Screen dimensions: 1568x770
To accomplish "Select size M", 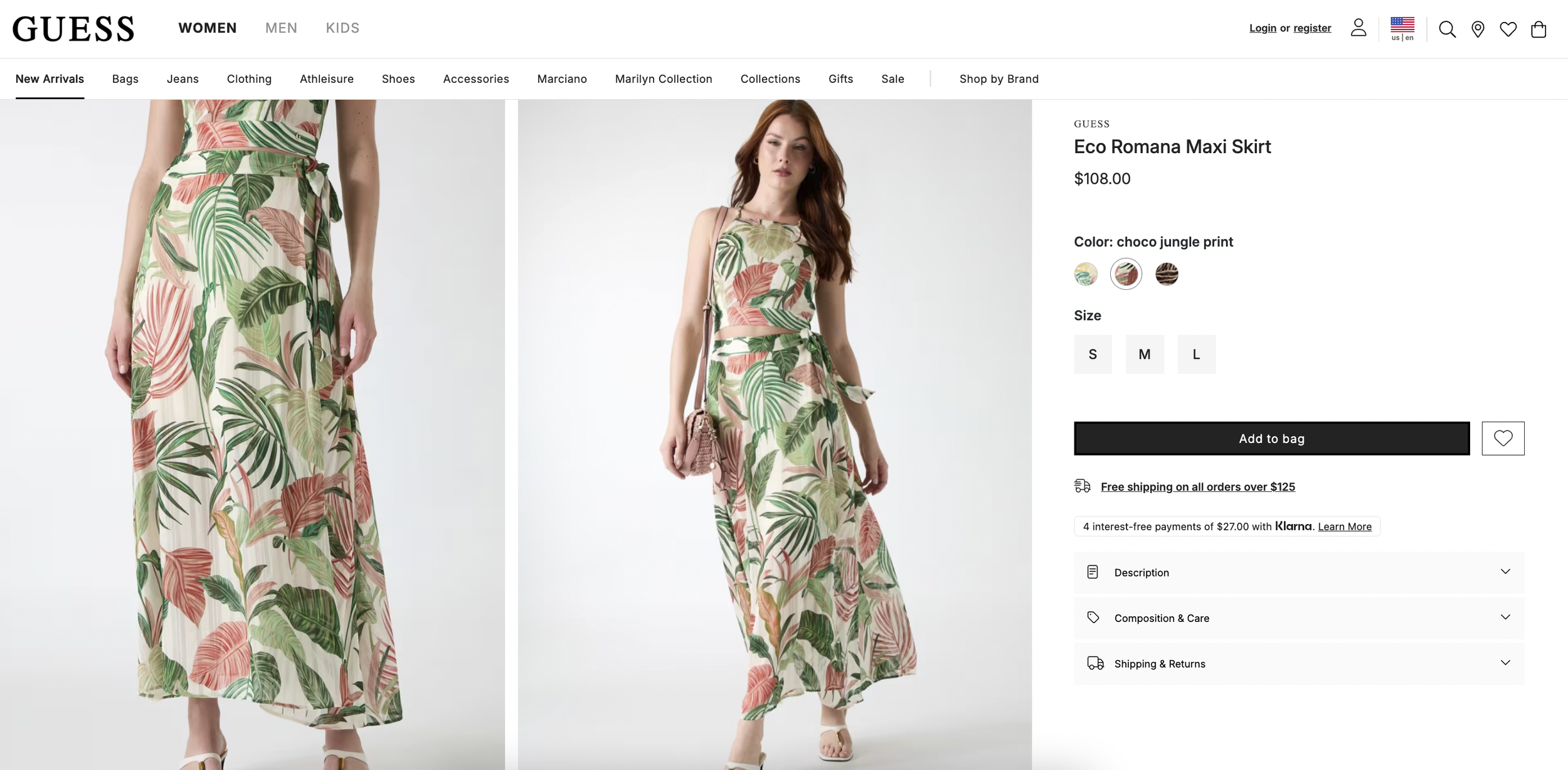I will pos(1145,354).
